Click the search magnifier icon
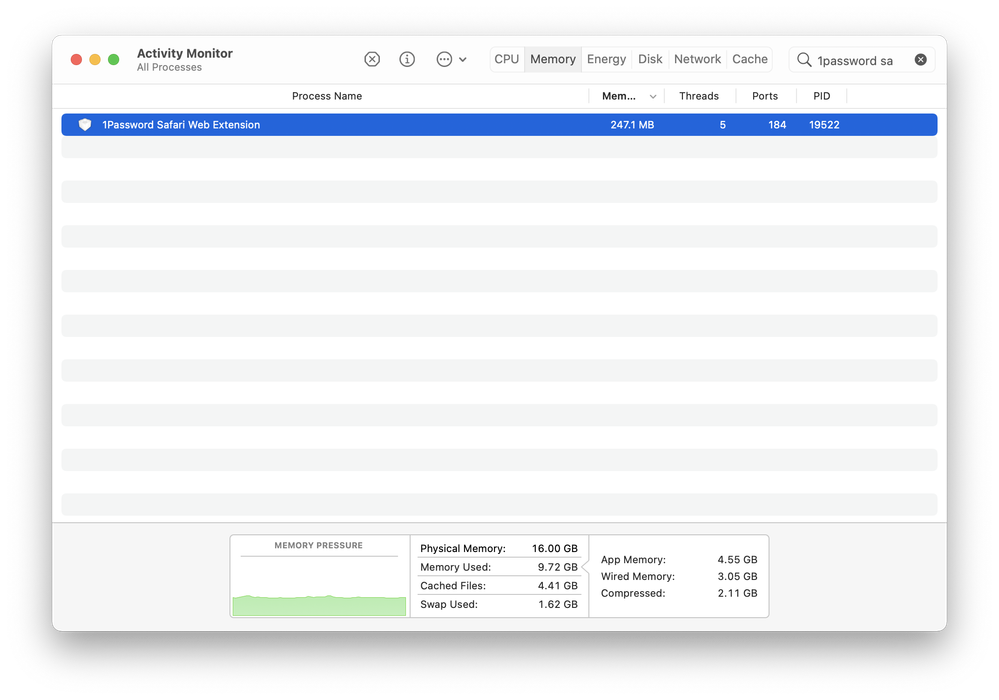This screenshot has width=999, height=700. (804, 60)
